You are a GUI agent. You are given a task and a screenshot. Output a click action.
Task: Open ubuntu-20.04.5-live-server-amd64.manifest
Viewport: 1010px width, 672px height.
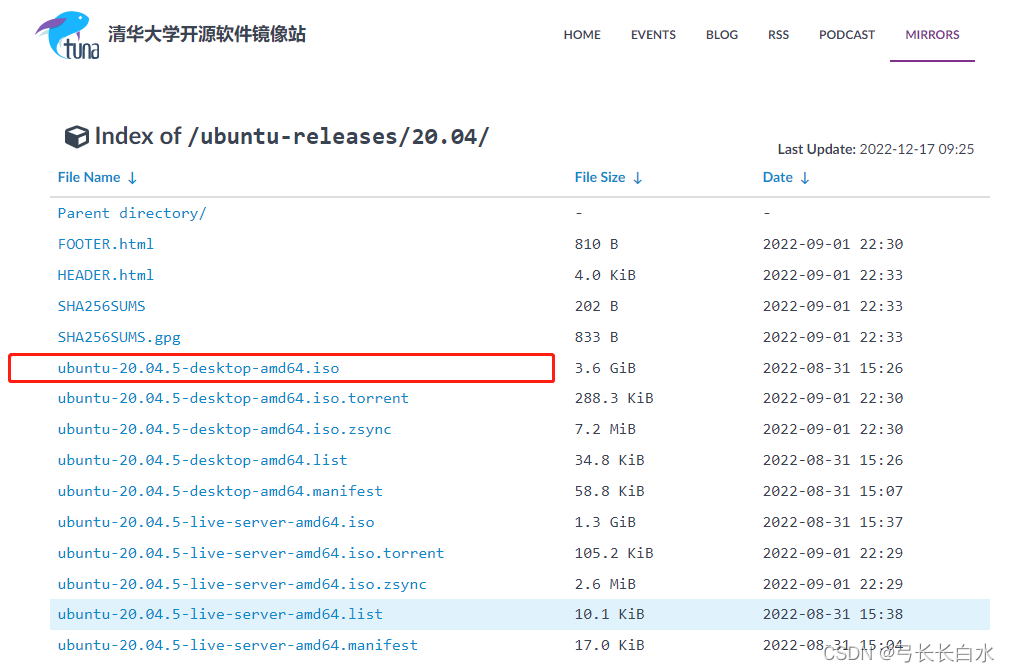pyautogui.click(x=238, y=645)
